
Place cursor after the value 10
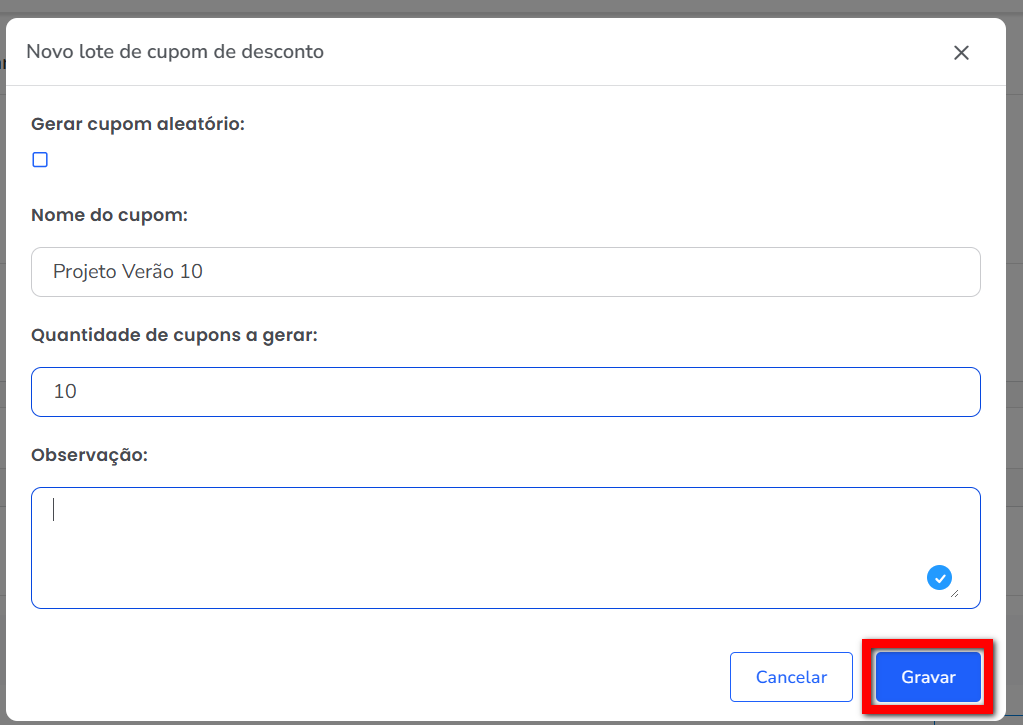click(79, 392)
